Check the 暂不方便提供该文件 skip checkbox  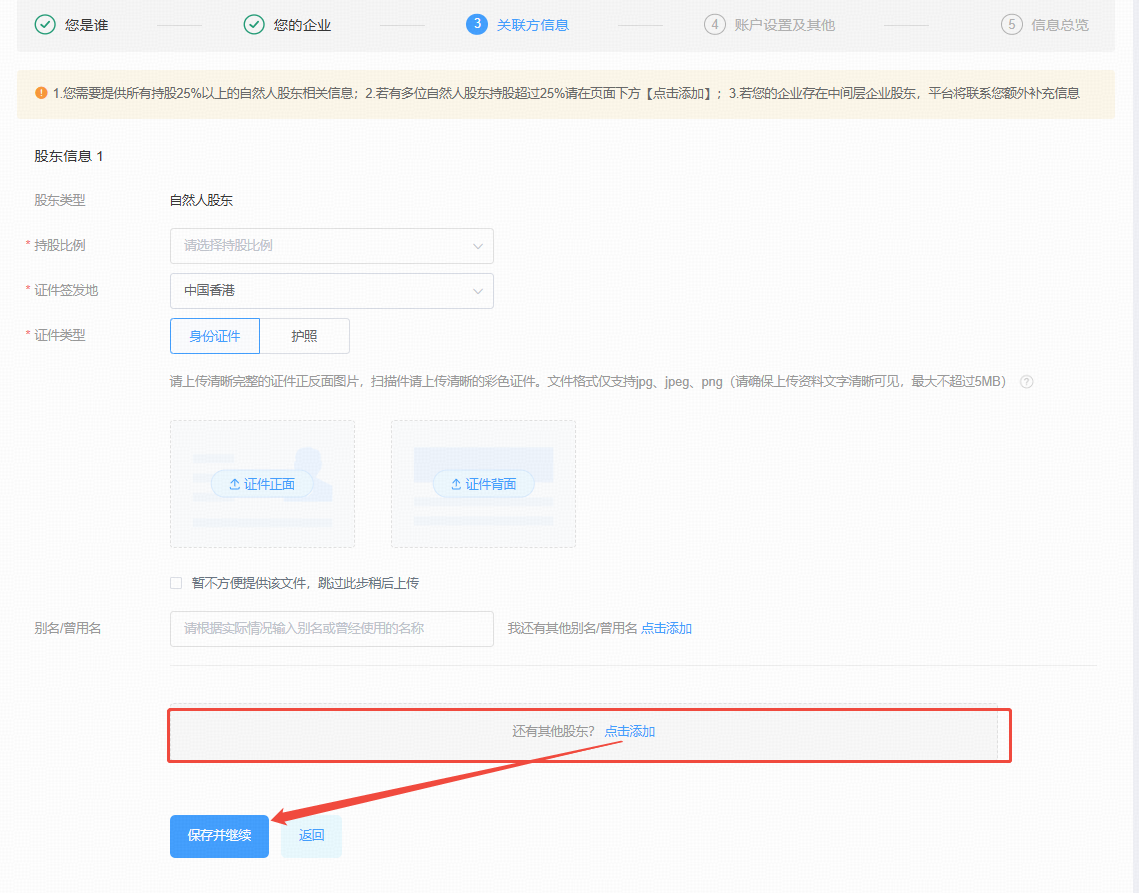coord(176,583)
